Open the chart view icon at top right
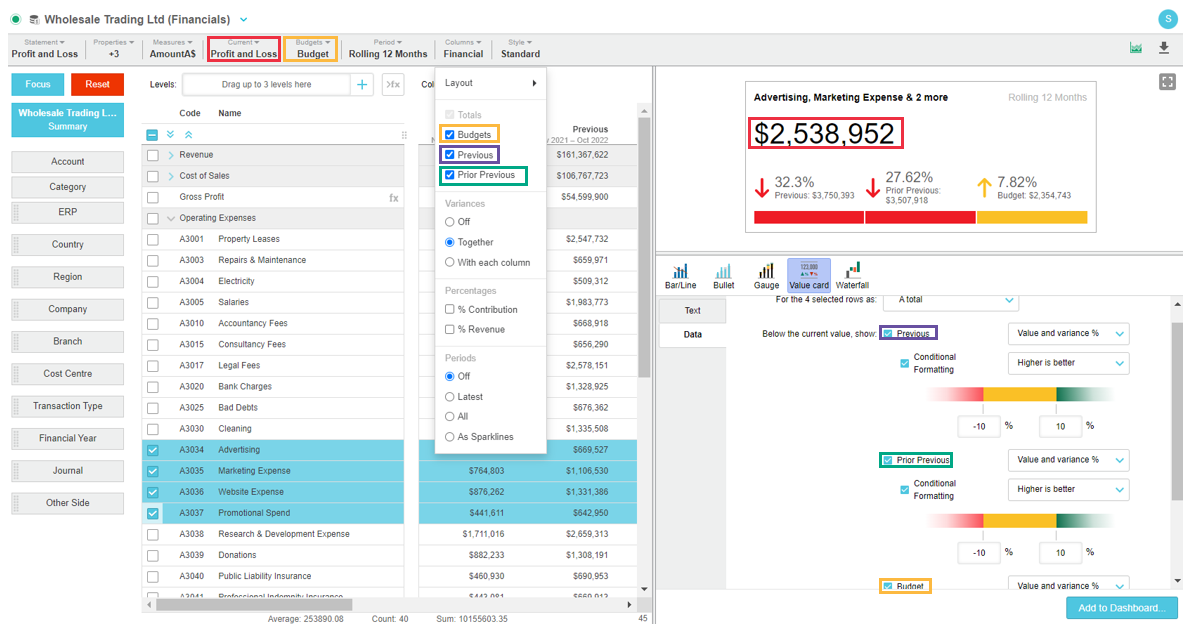1186x624 pixels. pyautogui.click(x=1136, y=48)
